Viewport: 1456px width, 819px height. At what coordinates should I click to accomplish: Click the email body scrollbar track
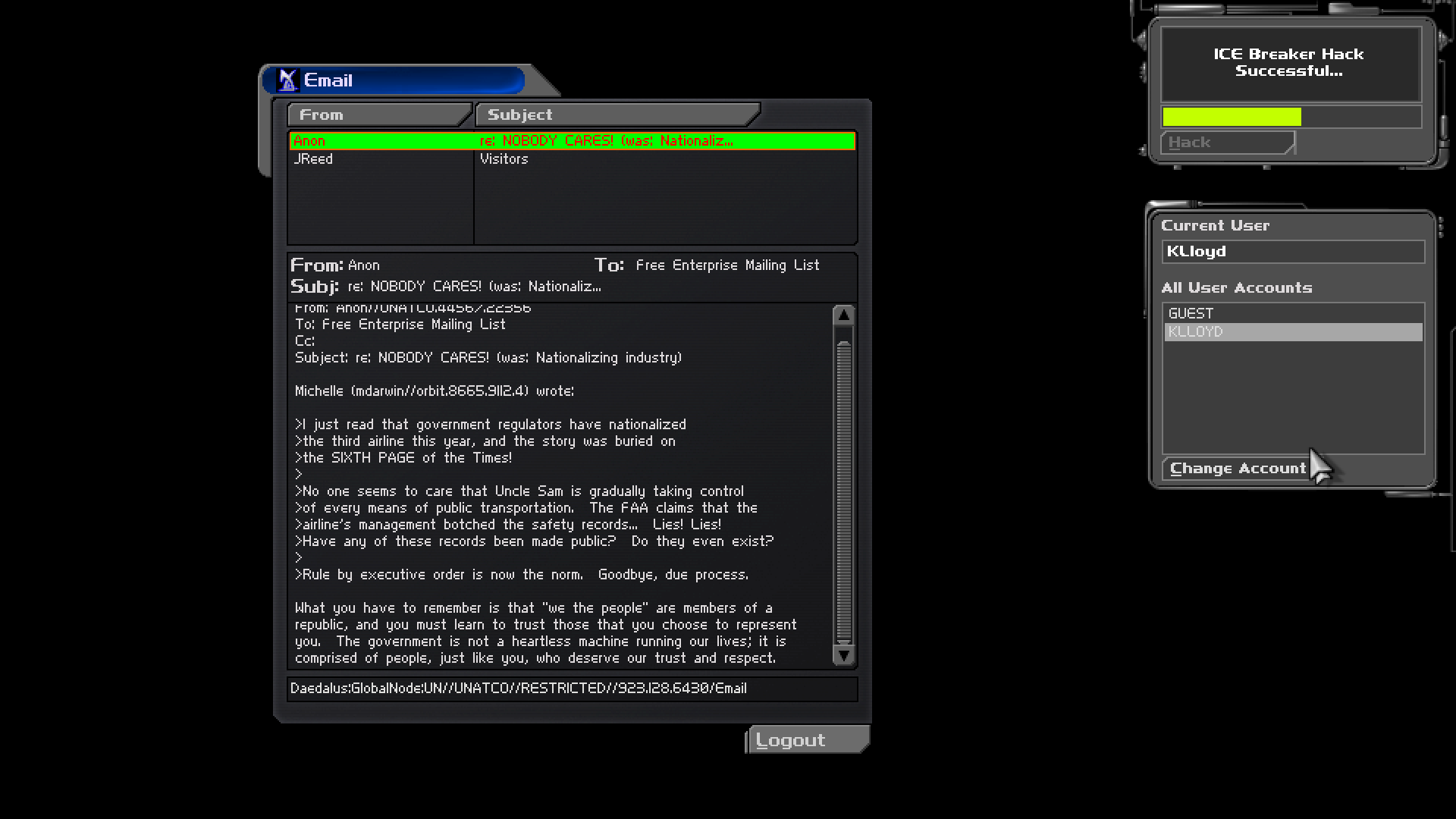coord(843,485)
